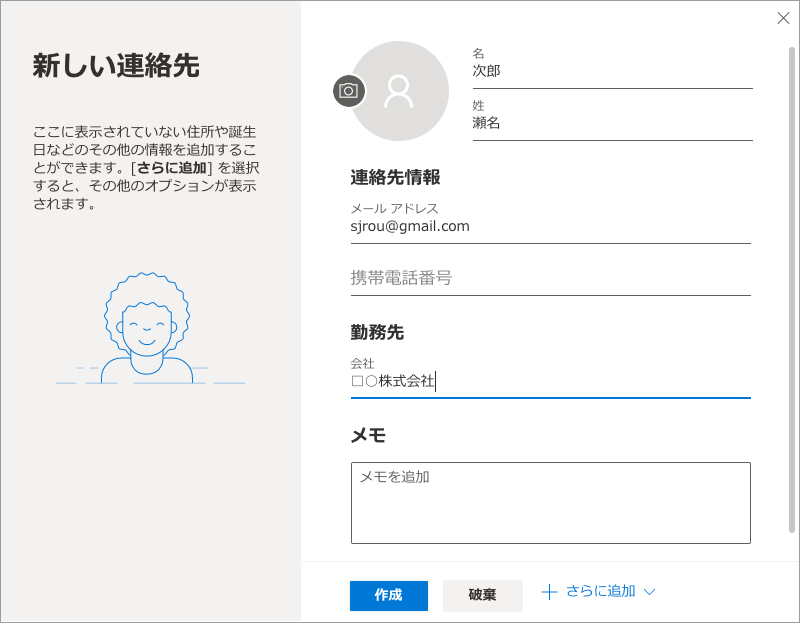
Task: Click the person avatar placeholder
Action: coord(400,91)
